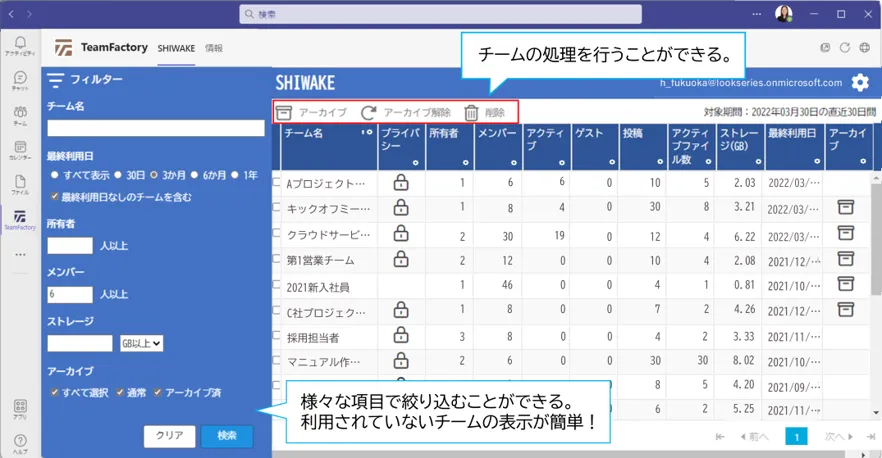This screenshot has height=458, width=882.
Task: Open the メンバー column filter menu
Action: tap(514, 162)
